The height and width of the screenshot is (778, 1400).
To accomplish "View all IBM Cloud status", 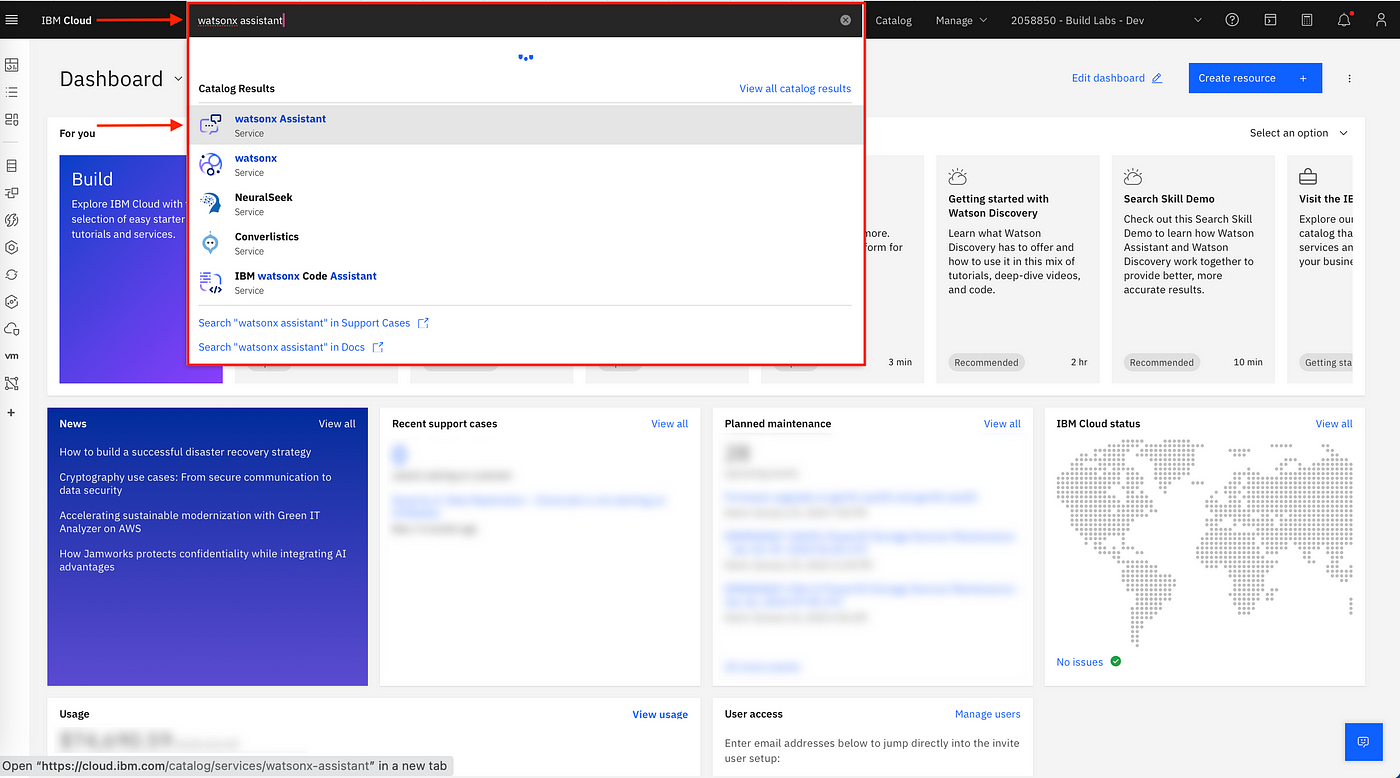I will 1334,424.
